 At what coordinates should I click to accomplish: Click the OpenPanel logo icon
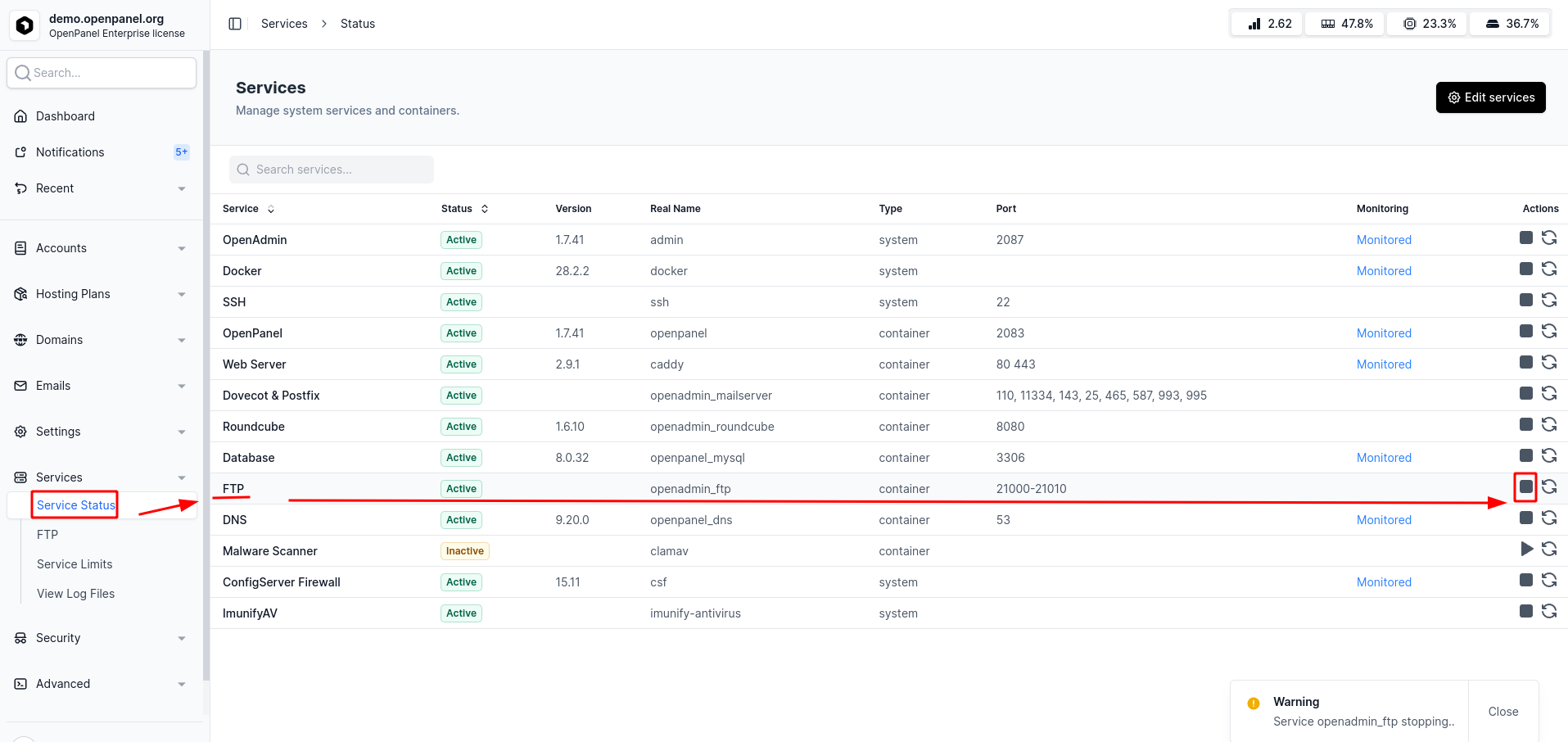(x=25, y=25)
